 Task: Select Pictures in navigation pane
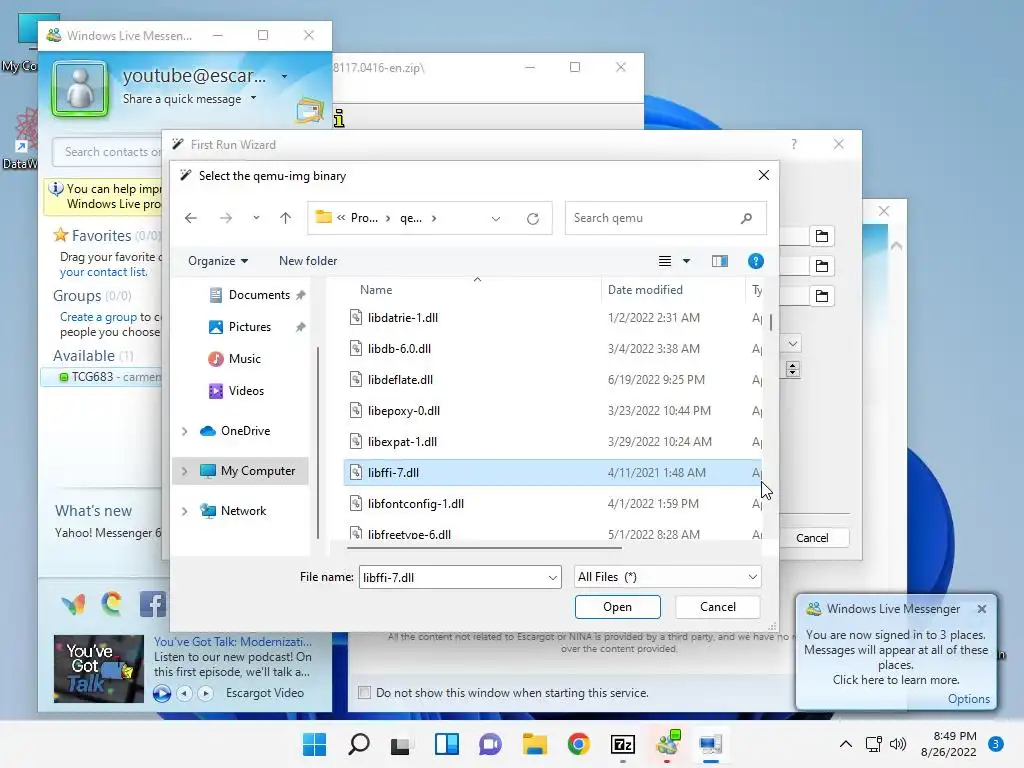[x=249, y=327]
